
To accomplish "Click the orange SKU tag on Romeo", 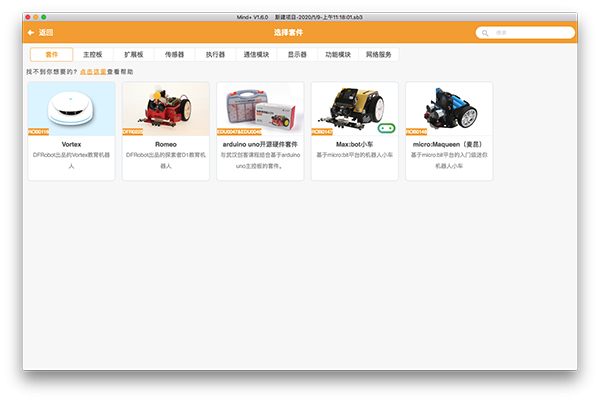I will coord(133,132).
